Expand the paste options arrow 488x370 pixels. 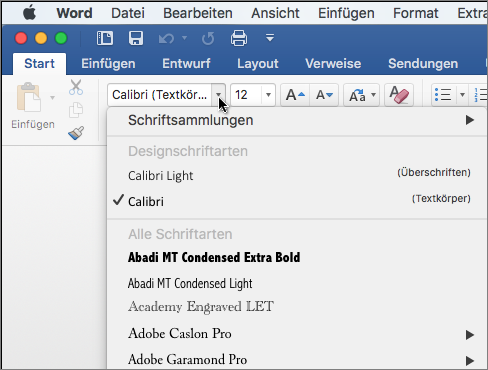click(x=52, y=98)
